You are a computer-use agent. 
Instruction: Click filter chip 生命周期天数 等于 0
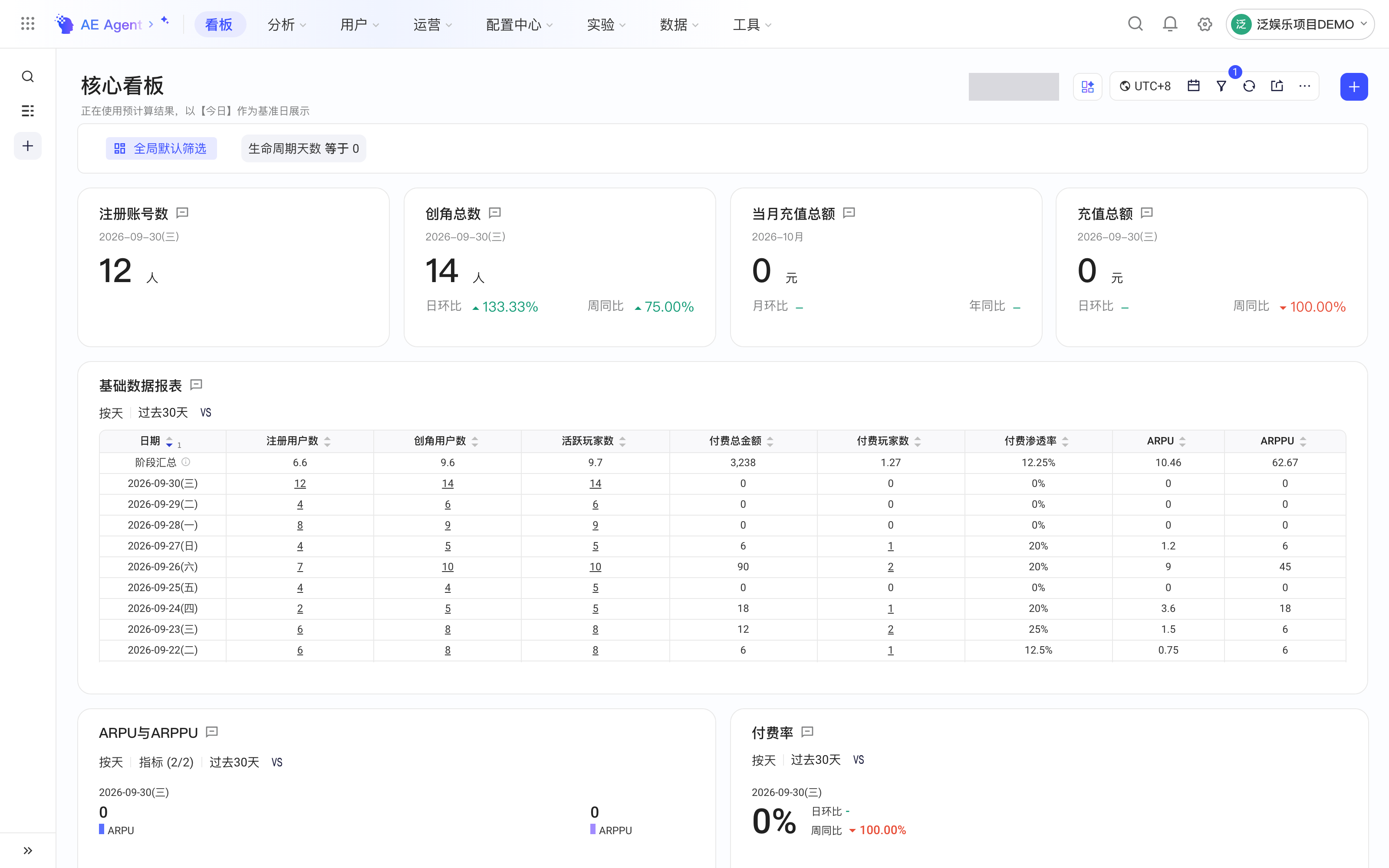click(x=304, y=149)
